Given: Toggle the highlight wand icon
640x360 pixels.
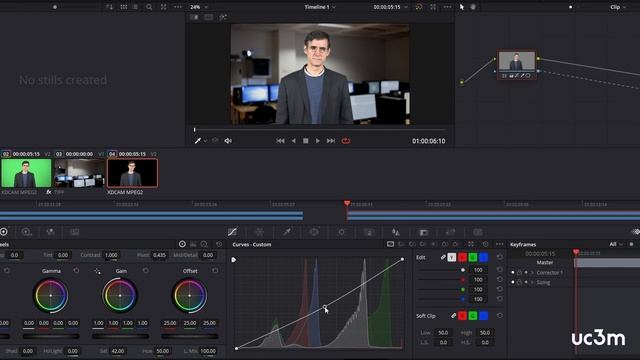Looking at the screenshot, I should [x=223, y=17].
